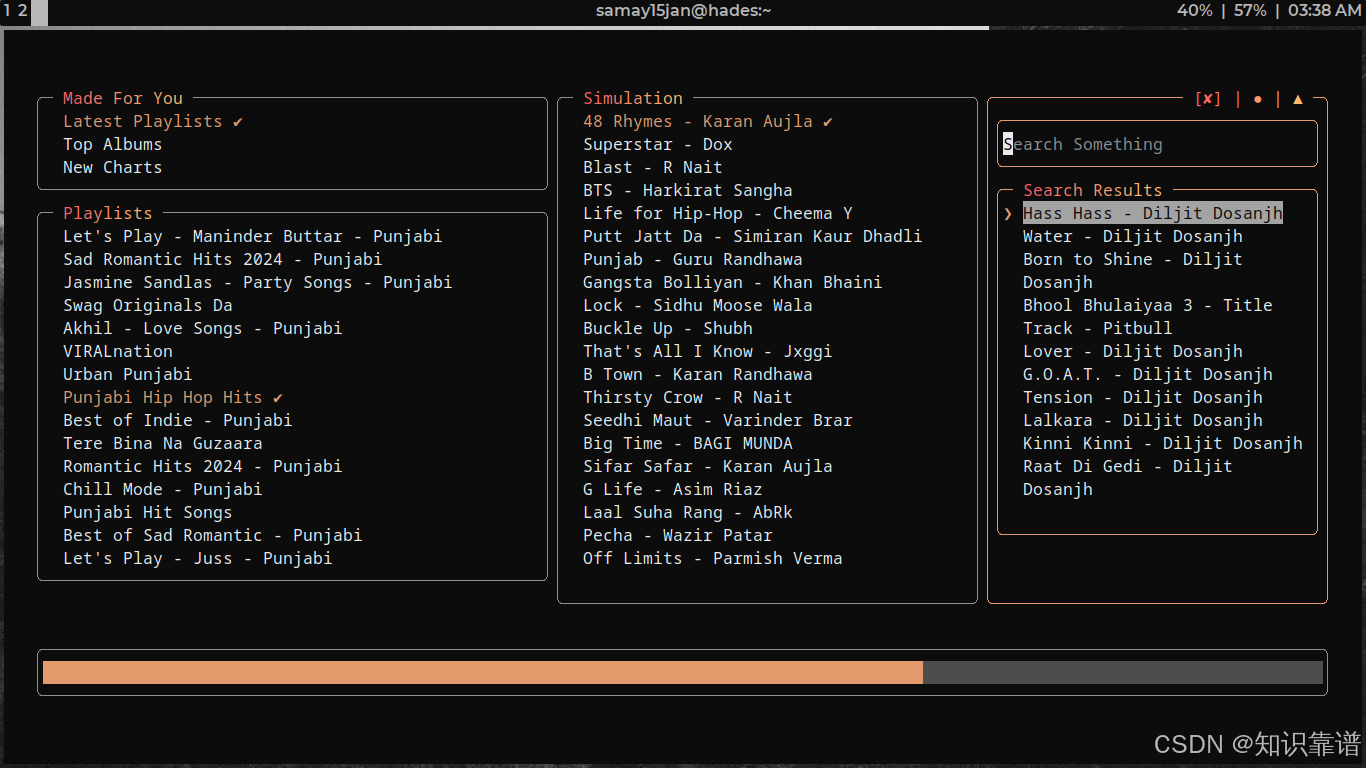This screenshot has height=768, width=1366.
Task: Select Tension - Diljit Dosanjh search result
Action: point(1143,397)
